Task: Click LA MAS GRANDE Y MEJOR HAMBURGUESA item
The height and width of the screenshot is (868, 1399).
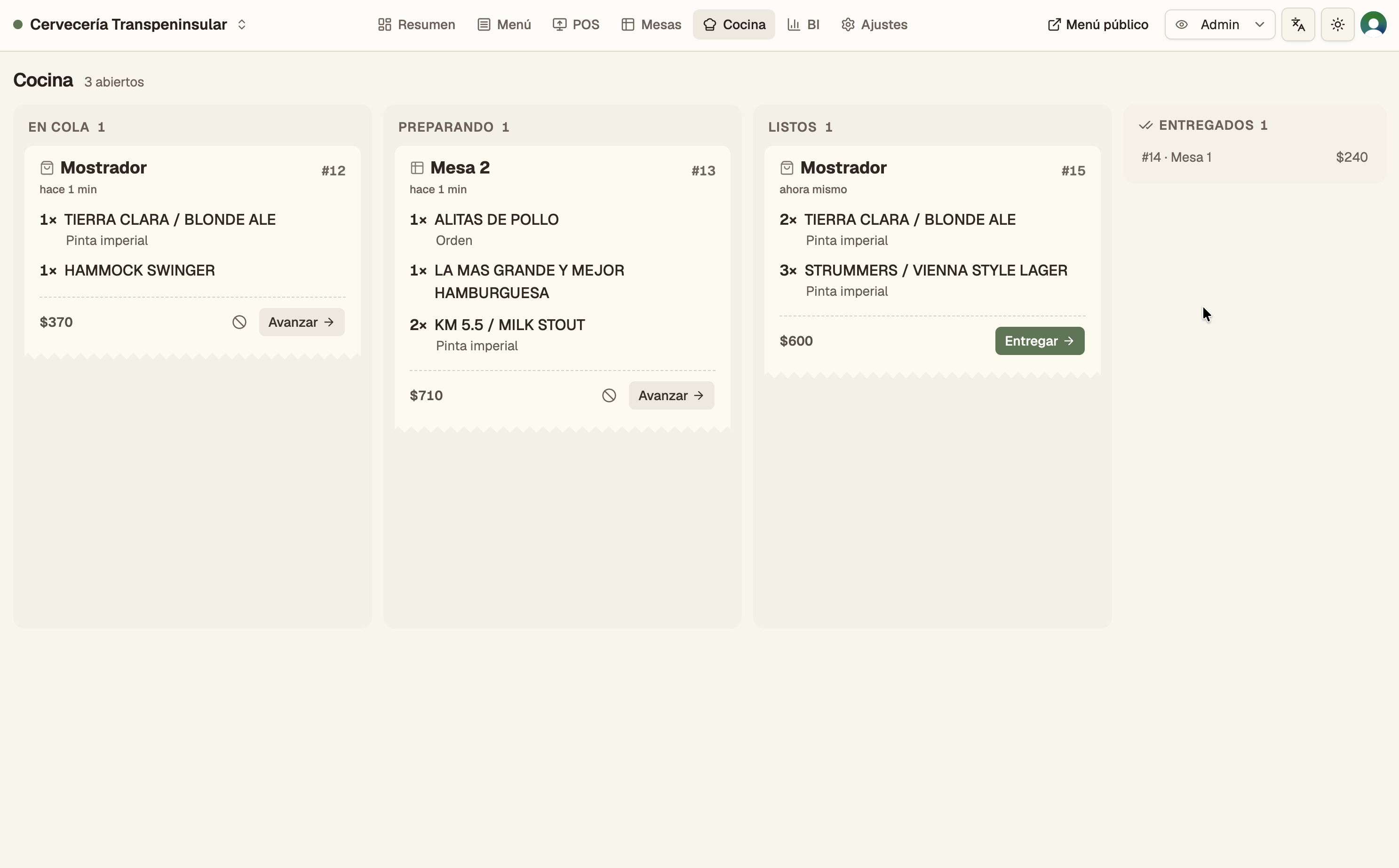Action: coord(529,282)
